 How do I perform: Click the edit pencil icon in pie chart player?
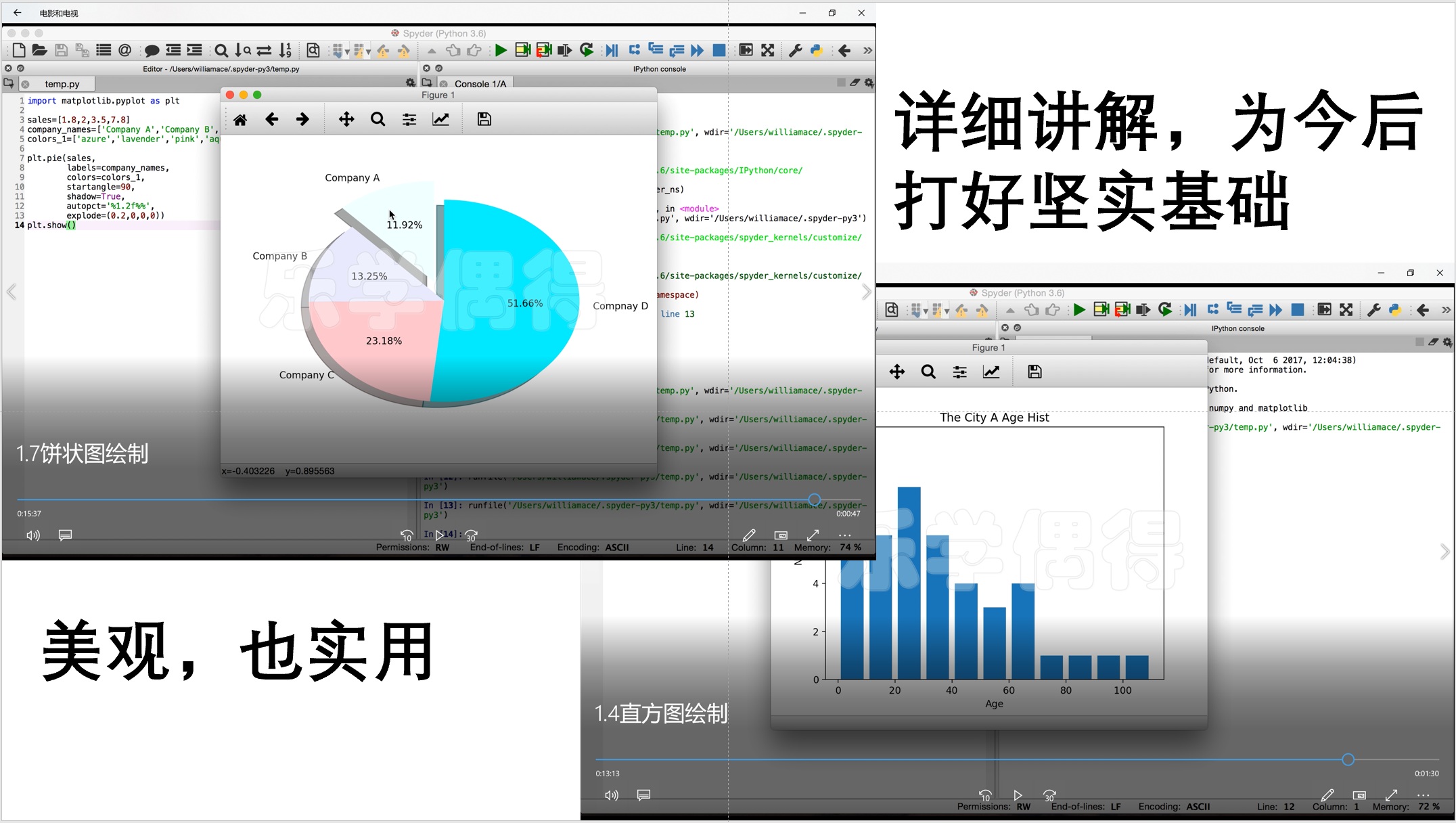[749, 535]
